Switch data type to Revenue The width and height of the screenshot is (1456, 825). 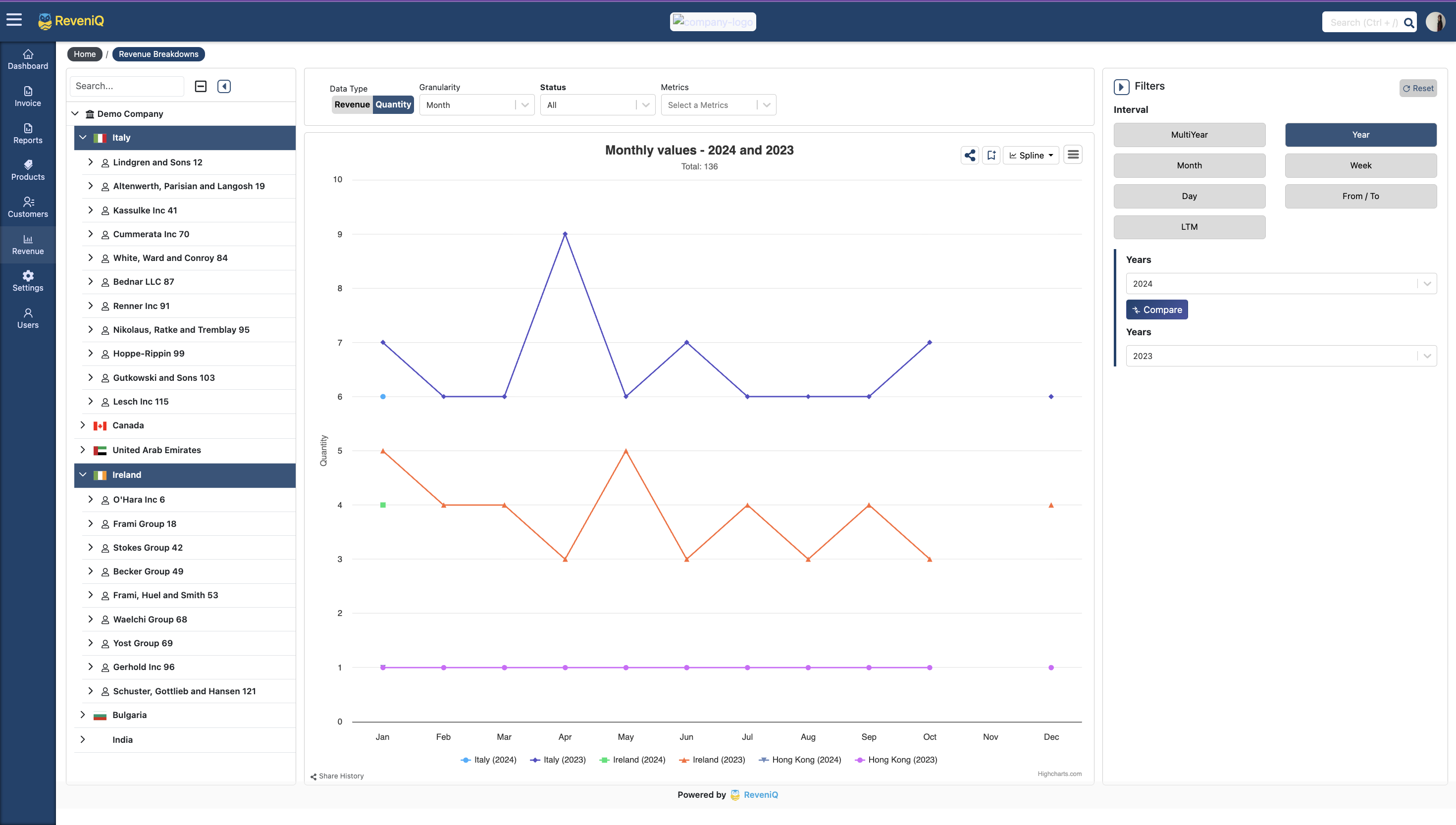[352, 104]
